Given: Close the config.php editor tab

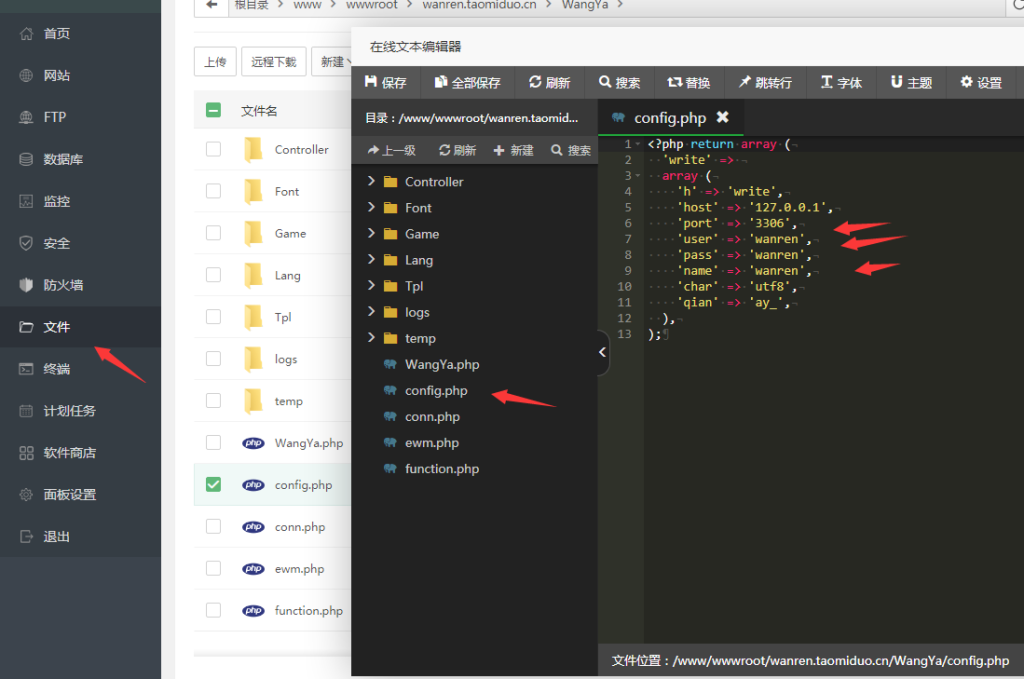Looking at the screenshot, I should coord(722,117).
